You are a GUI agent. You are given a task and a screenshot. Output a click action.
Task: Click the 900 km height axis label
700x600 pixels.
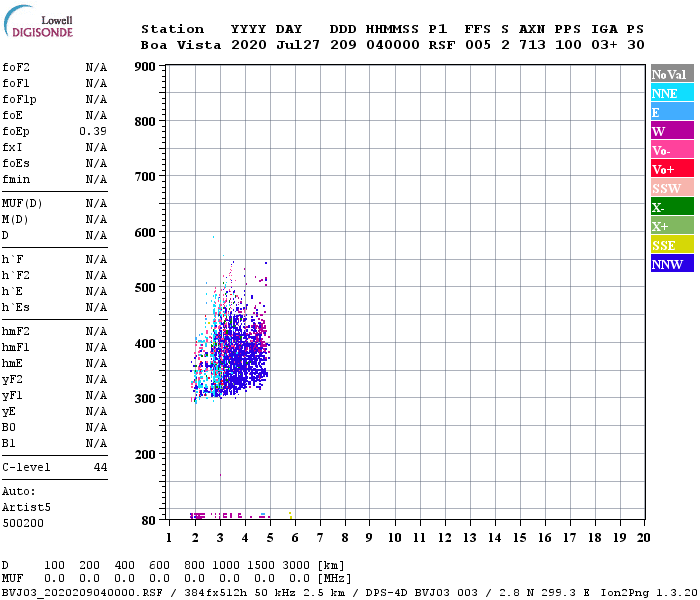[x=145, y=67]
